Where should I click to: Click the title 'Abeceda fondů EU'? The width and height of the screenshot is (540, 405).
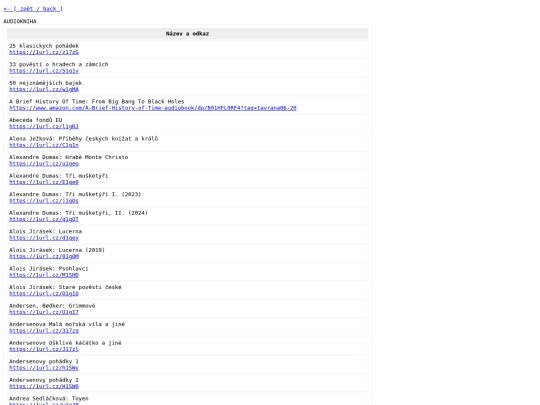click(x=35, y=120)
